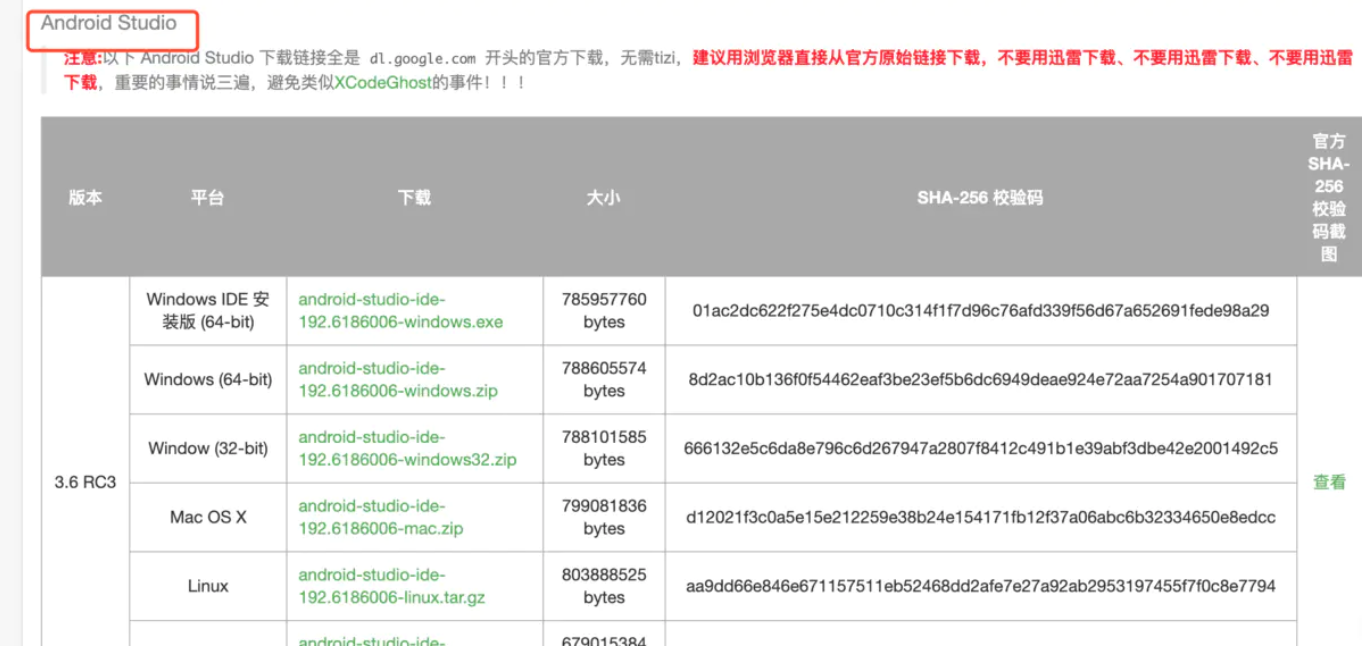The width and height of the screenshot is (1362, 652).
Task: Select the Linux platform cell
Action: coord(208,587)
